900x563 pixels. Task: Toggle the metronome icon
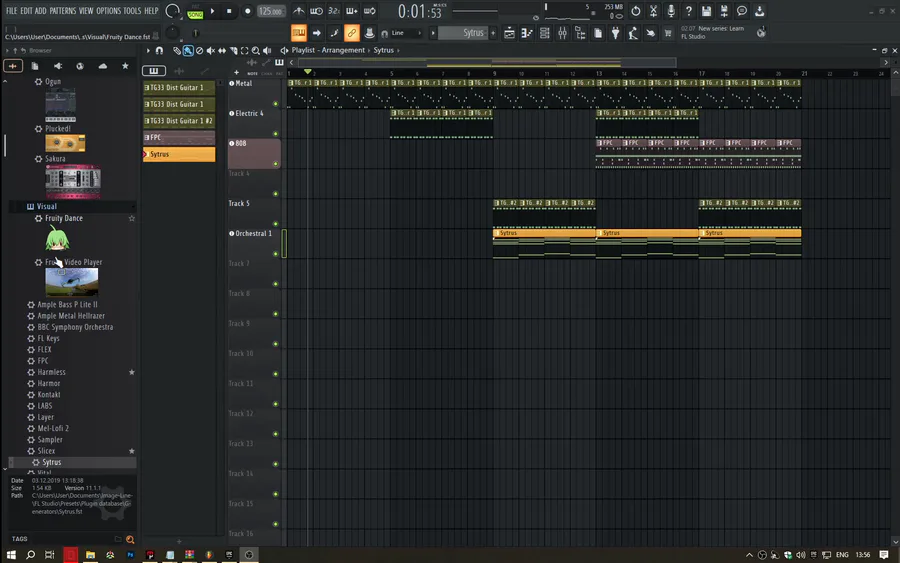(x=299, y=11)
